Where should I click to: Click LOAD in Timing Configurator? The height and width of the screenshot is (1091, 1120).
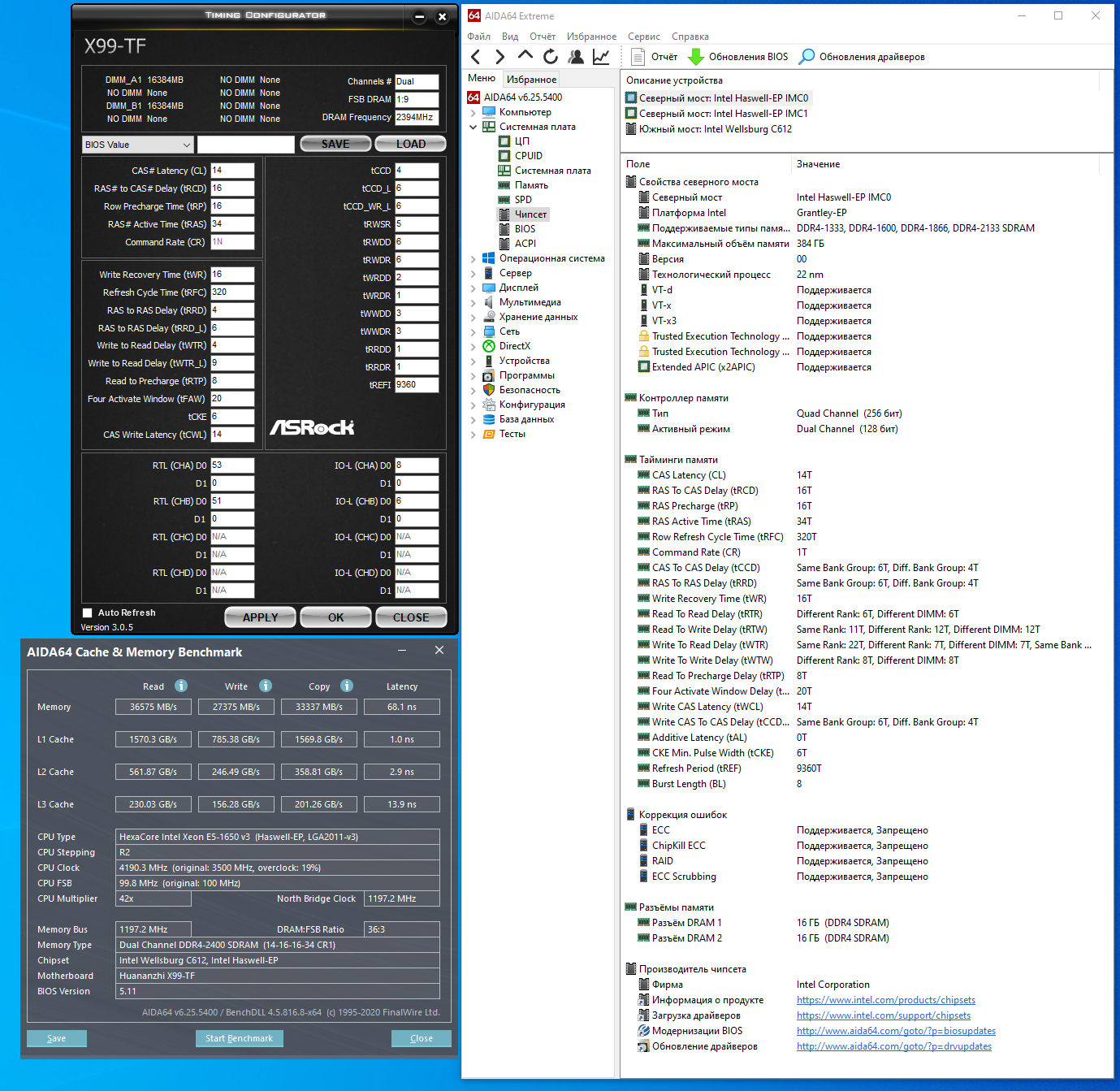pos(411,144)
